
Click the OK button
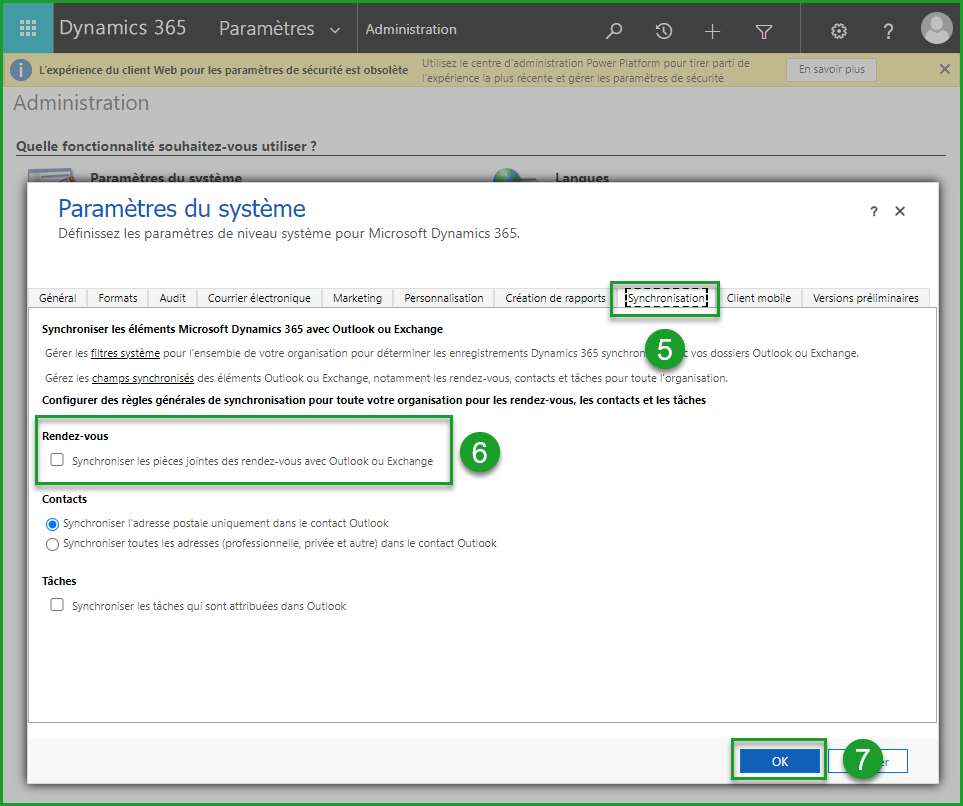[780, 761]
